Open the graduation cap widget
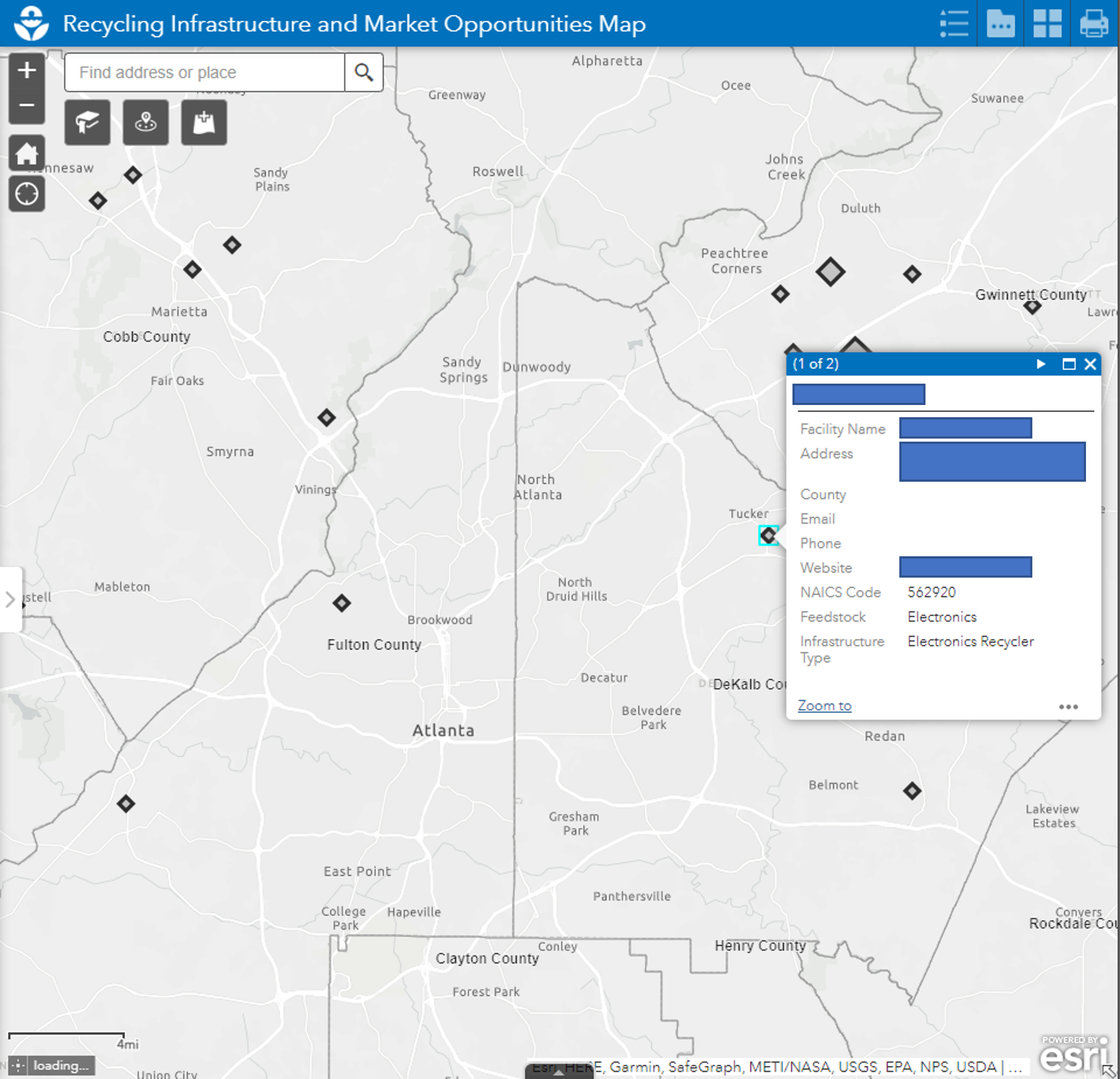The height and width of the screenshot is (1079, 1120). point(87,122)
